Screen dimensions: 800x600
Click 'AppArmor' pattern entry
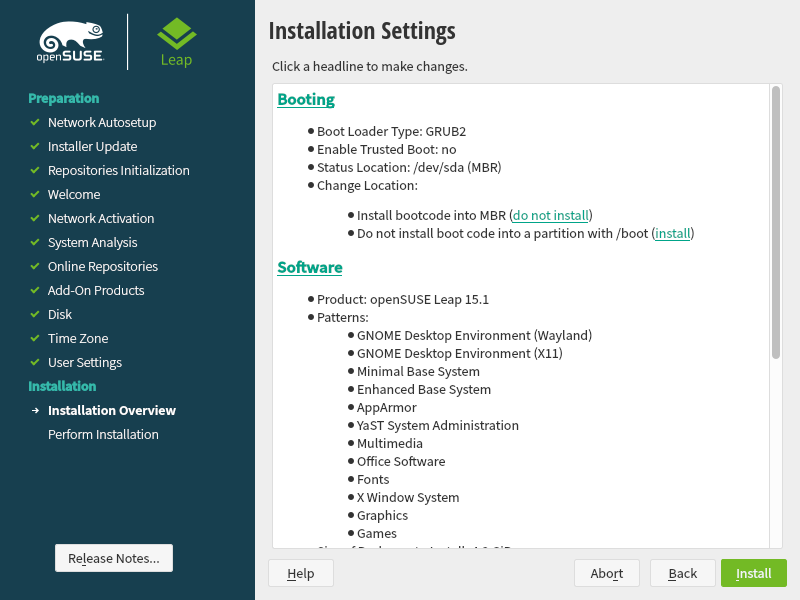387,407
